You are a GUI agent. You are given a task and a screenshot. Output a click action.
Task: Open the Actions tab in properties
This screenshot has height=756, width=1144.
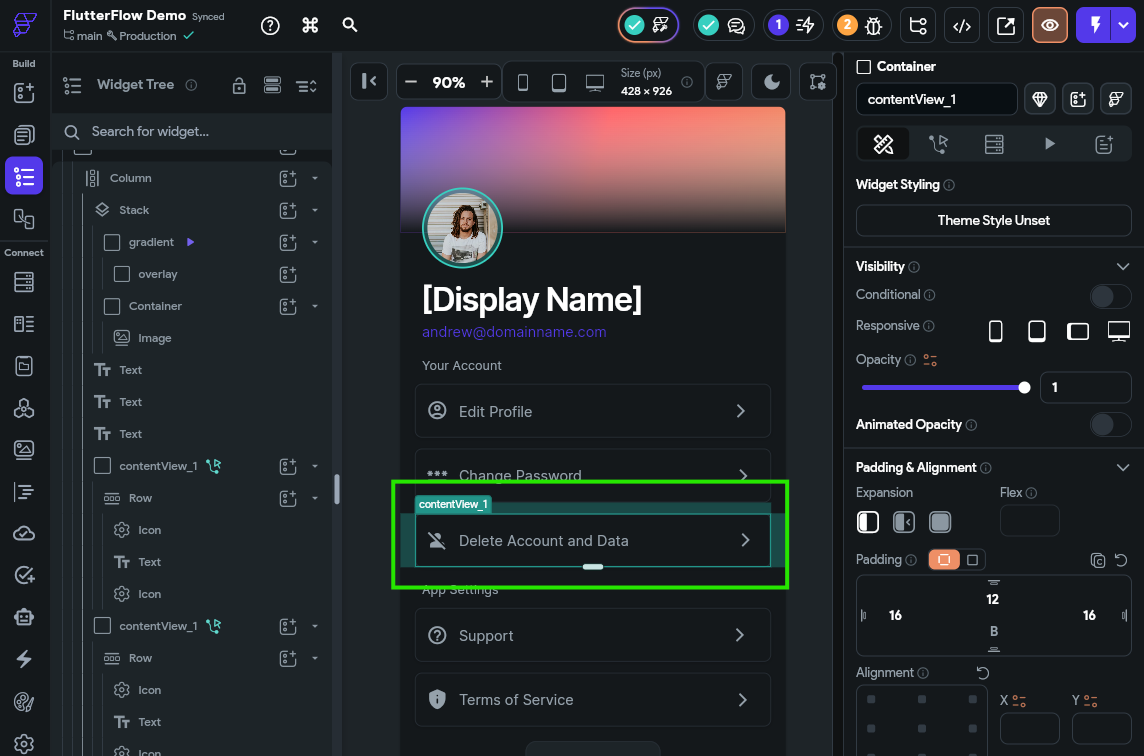point(938,144)
